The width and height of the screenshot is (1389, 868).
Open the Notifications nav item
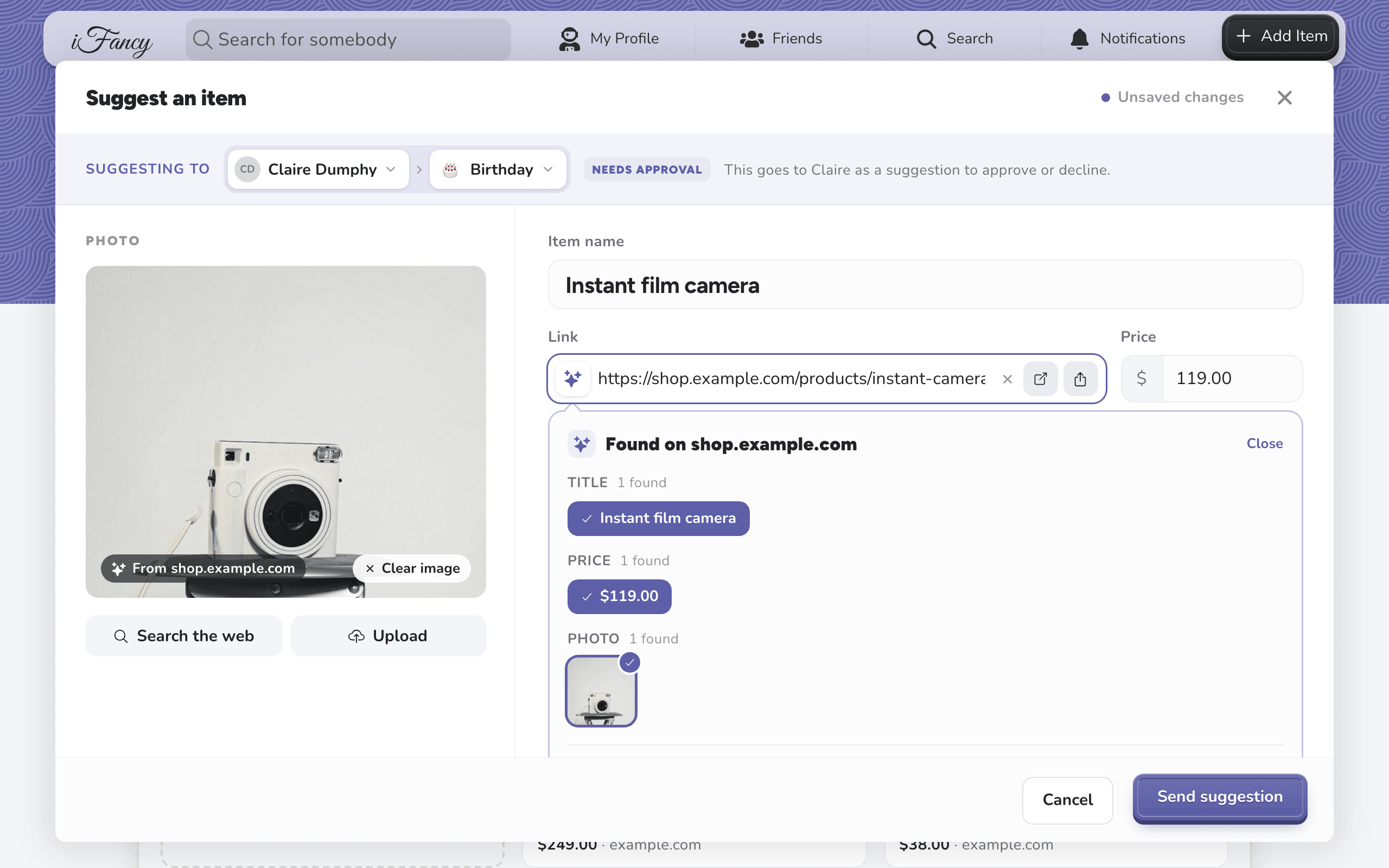[1127, 39]
